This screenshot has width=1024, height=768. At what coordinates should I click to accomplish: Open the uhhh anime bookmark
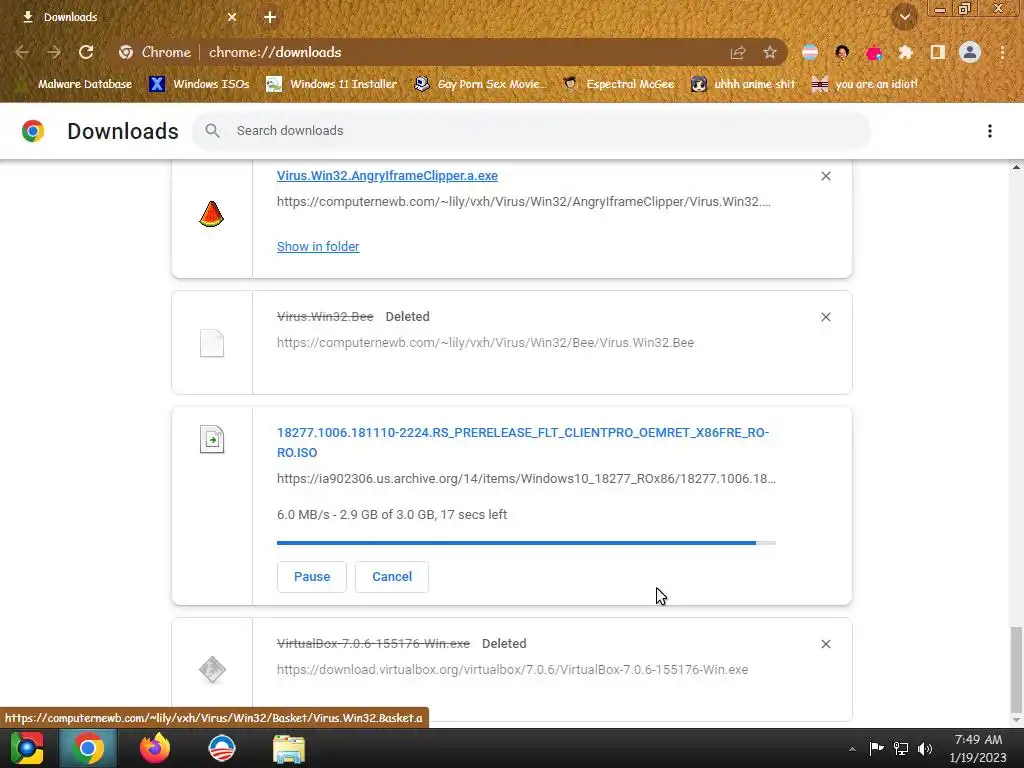[743, 84]
